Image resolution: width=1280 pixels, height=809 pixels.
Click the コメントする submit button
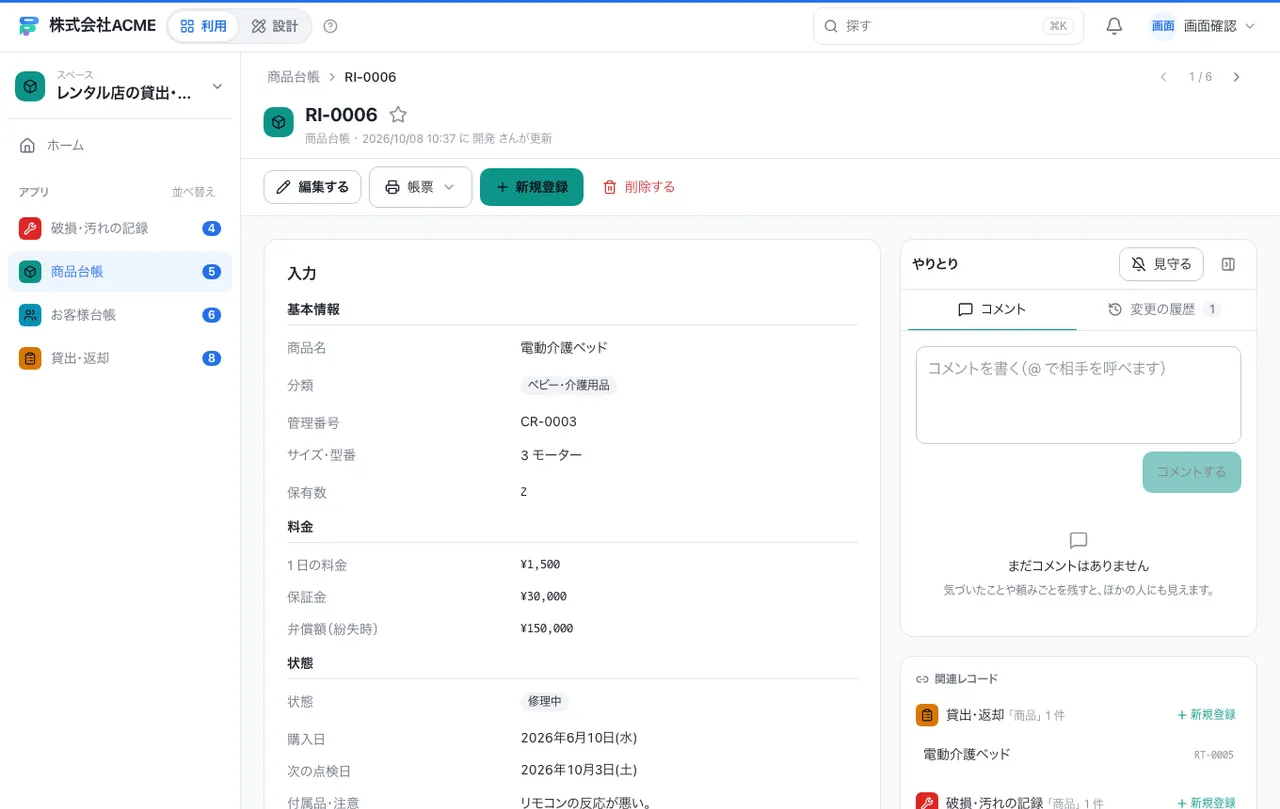(x=1191, y=472)
